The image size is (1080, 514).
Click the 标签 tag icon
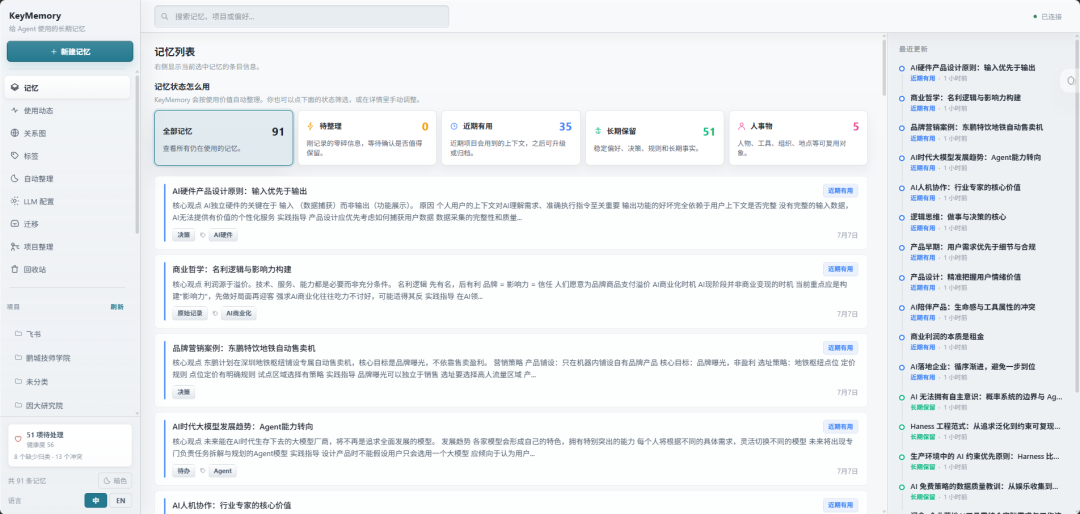[x=15, y=156]
